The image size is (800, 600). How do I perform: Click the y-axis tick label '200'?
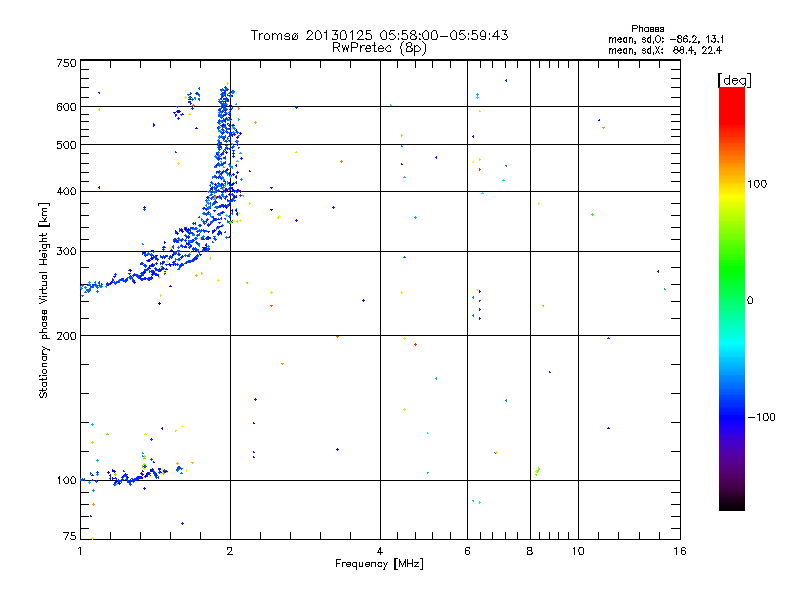click(x=66, y=336)
